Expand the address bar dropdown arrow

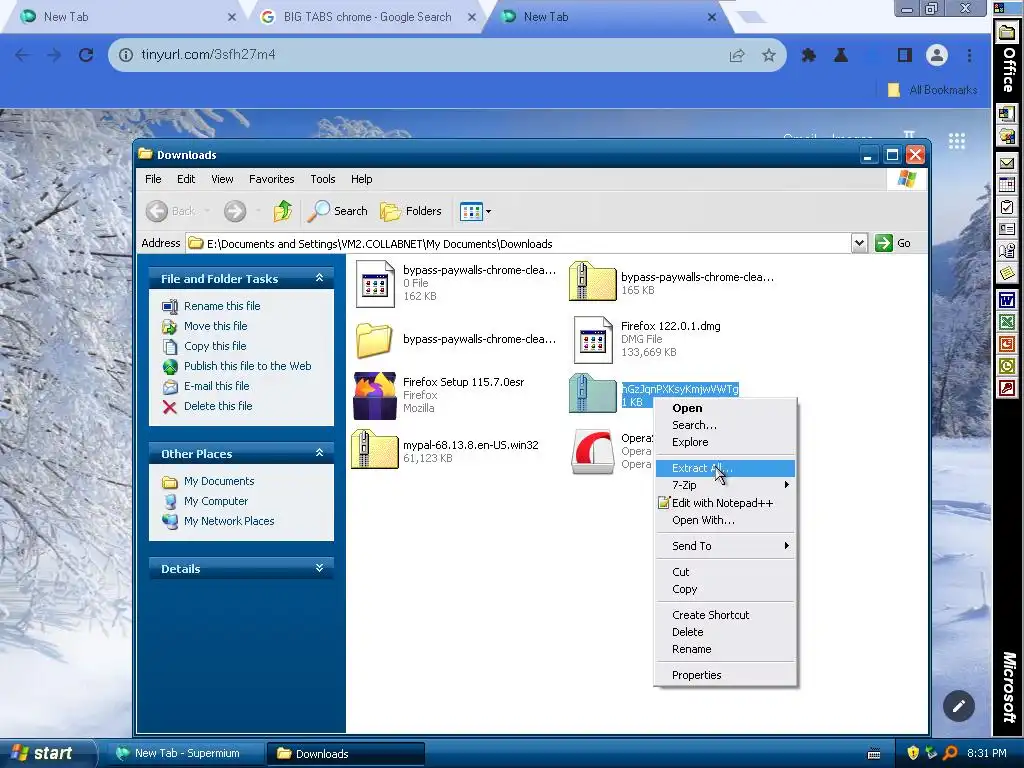[x=859, y=244]
